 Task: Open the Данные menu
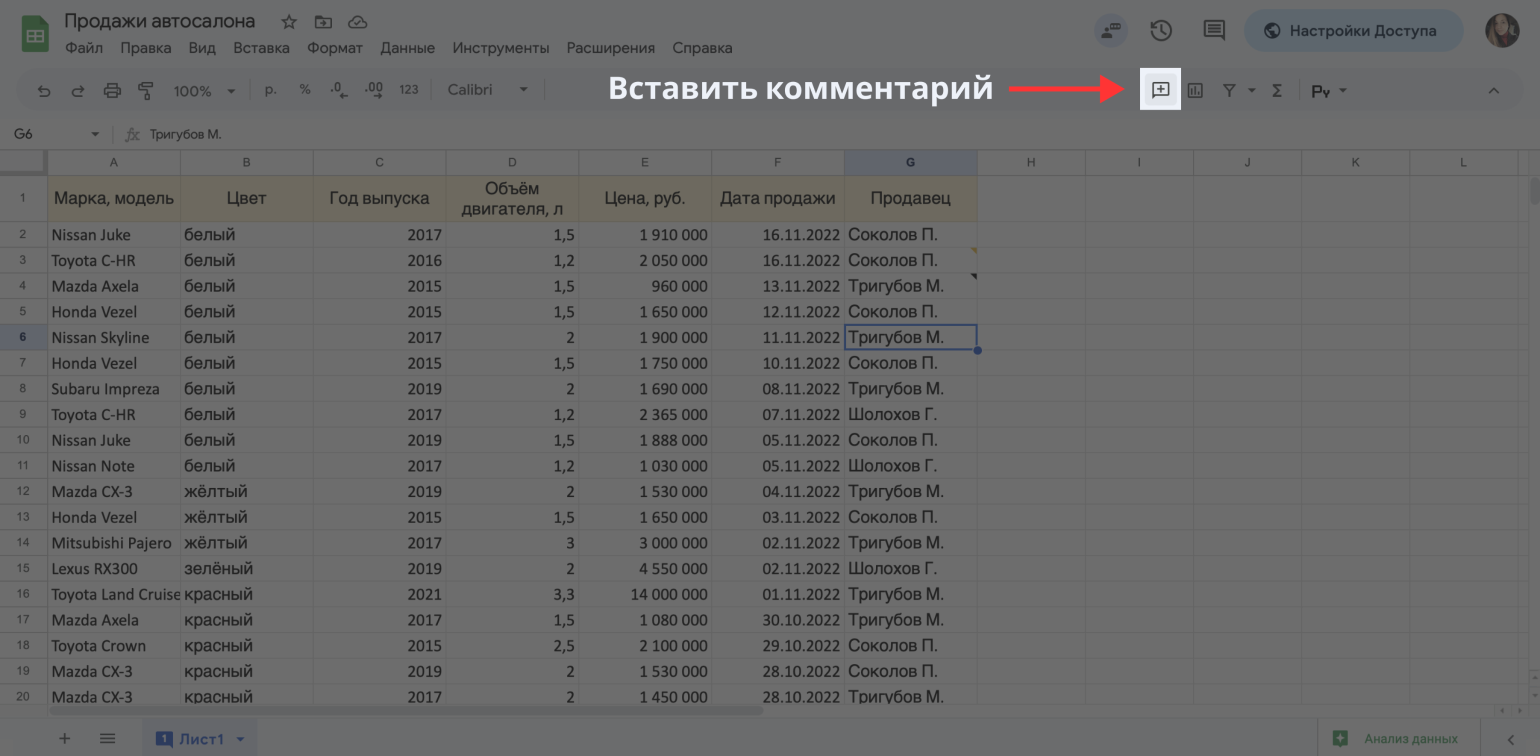click(407, 48)
